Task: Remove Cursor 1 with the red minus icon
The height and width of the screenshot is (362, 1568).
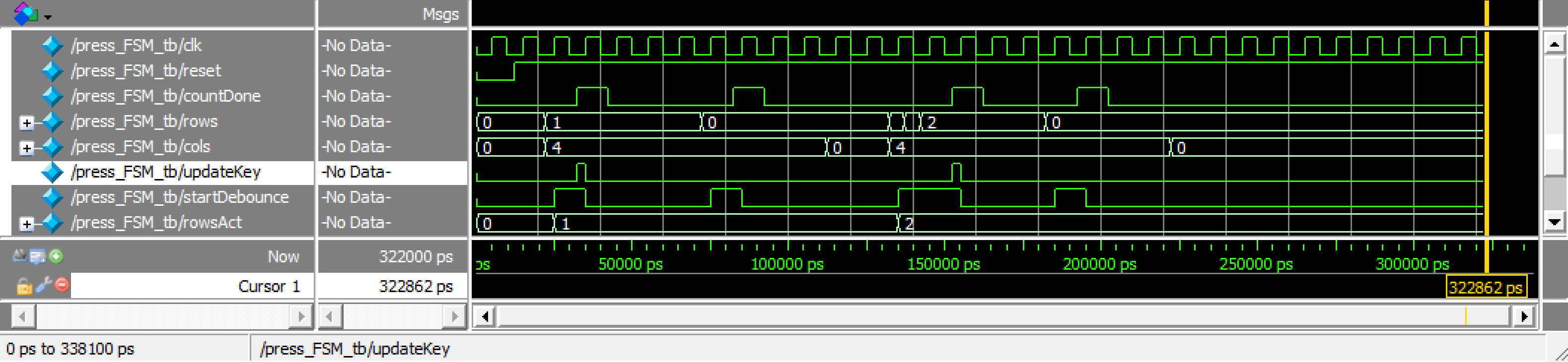Action: coord(62,285)
